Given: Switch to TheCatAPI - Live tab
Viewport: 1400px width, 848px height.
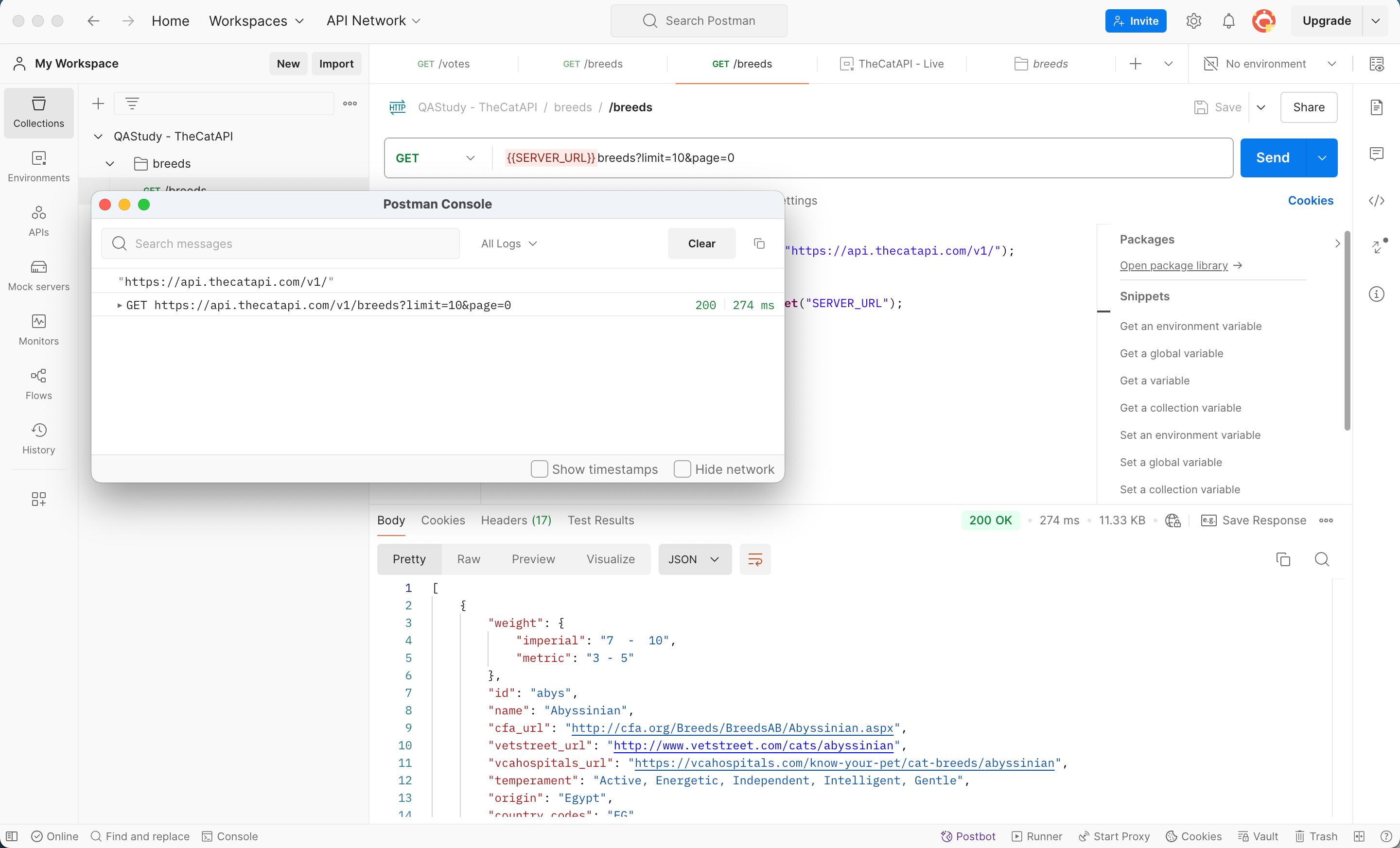Looking at the screenshot, I should pos(892,64).
